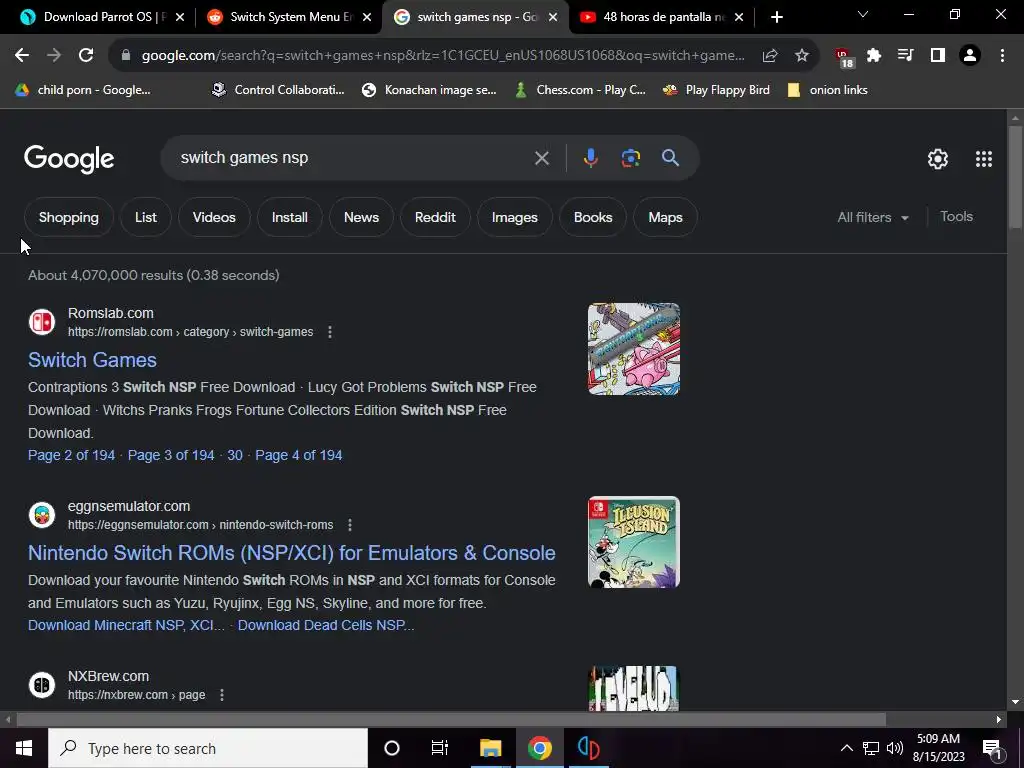
Task: Submit search with the magnifier icon
Action: point(670,157)
